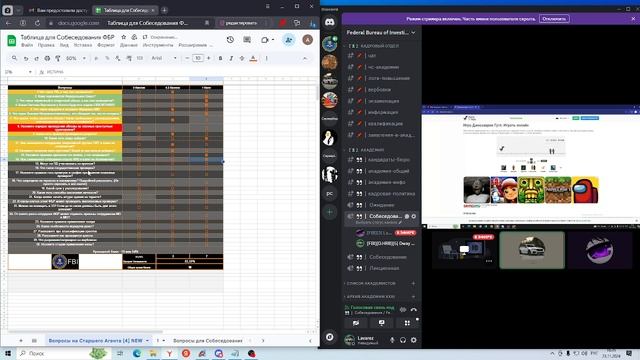
Task: Open version history clock icon in Sheets
Action: tap(230, 40)
